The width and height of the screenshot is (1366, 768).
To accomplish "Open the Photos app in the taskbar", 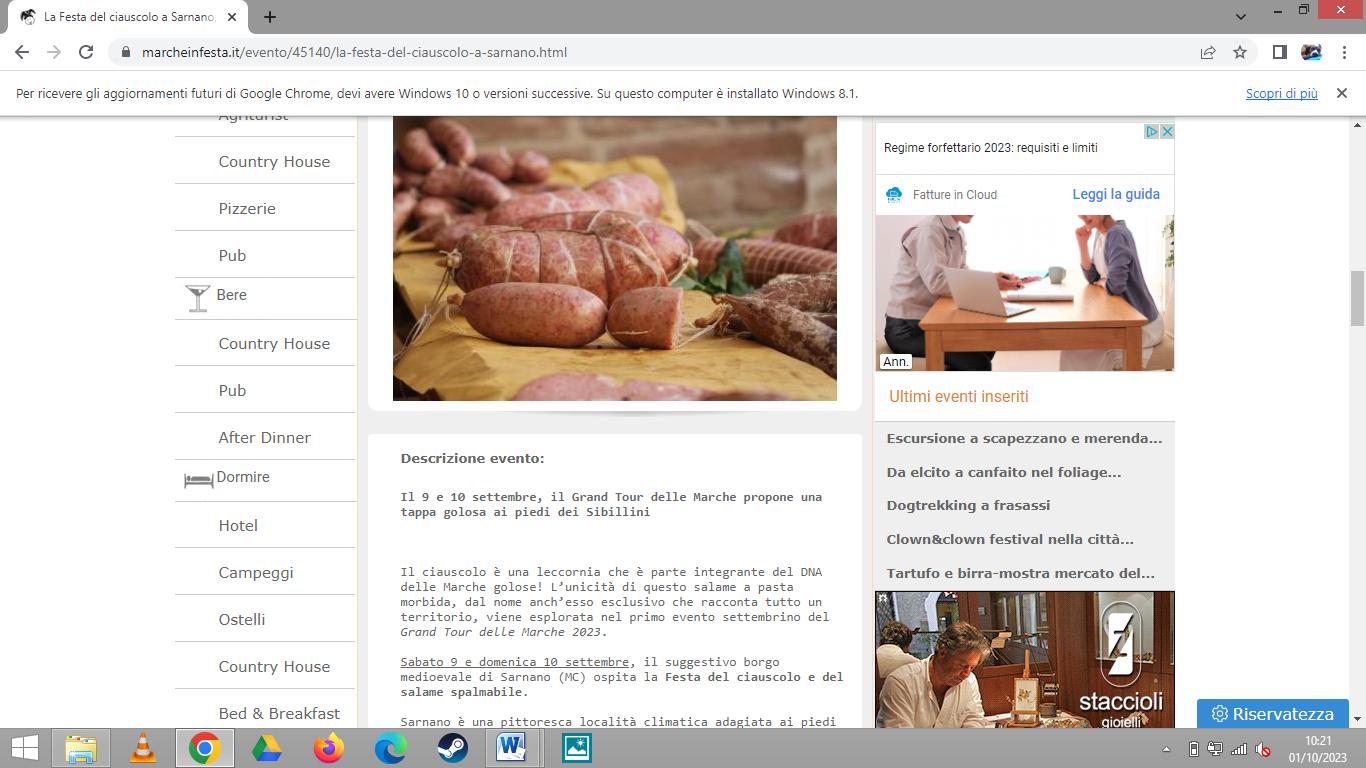I will tap(576, 748).
